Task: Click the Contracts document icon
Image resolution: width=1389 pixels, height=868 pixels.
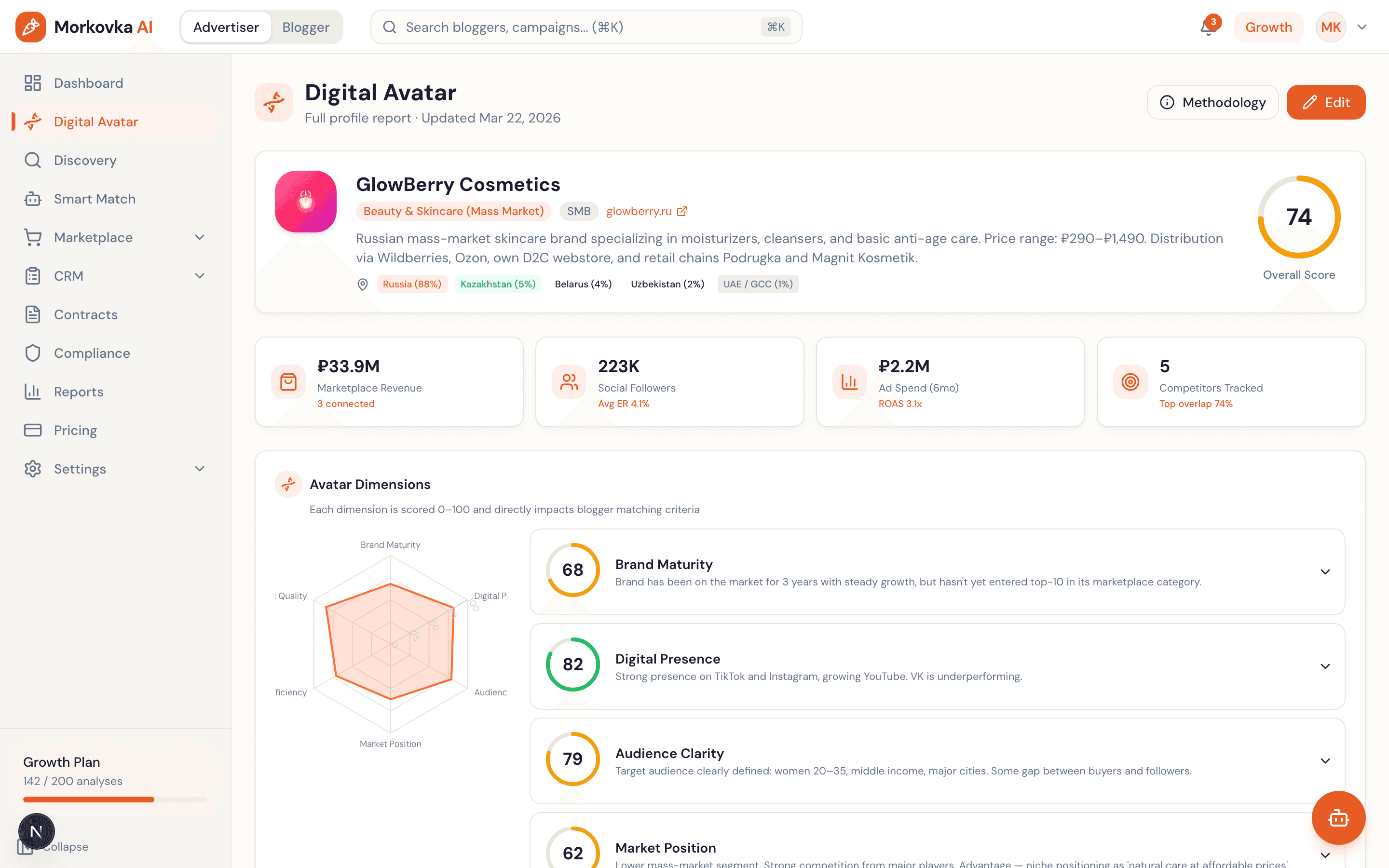Action: coord(33,314)
